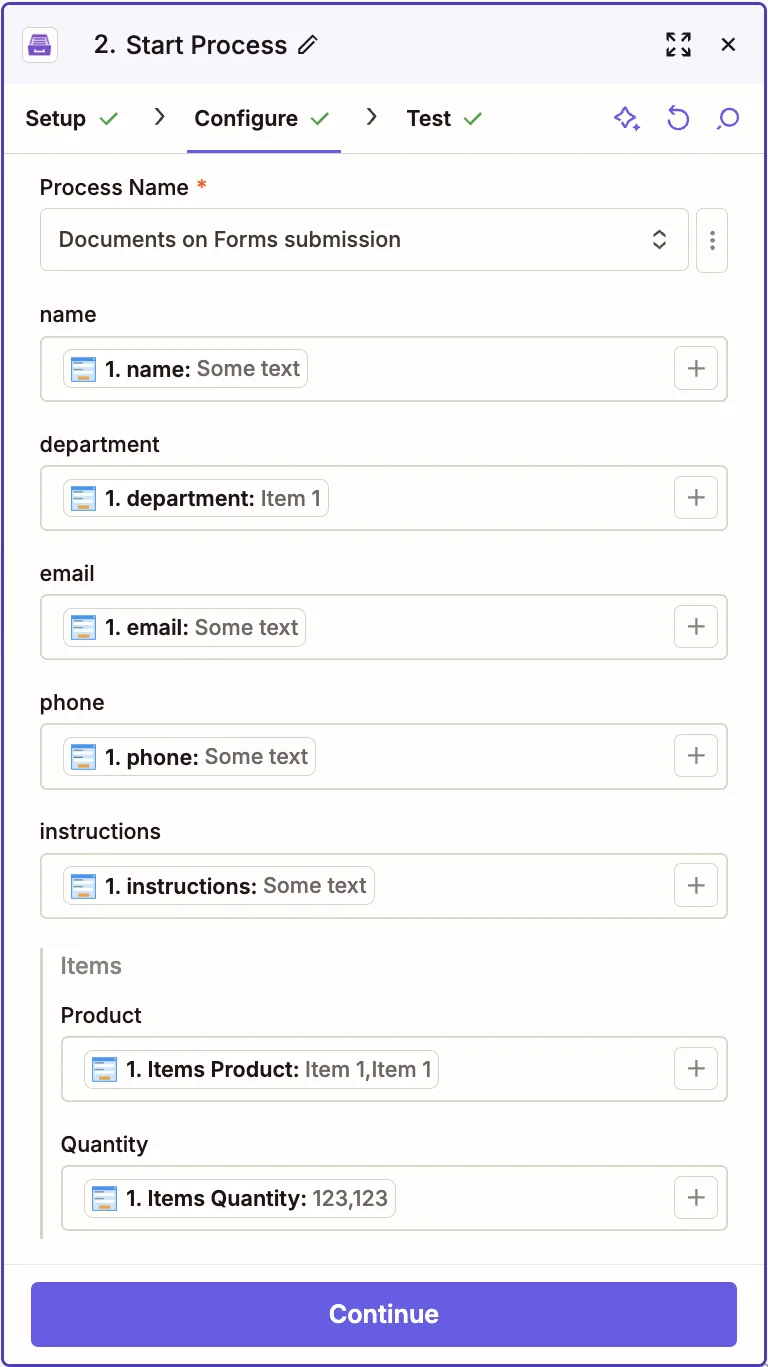Click the undo/refresh fields icon
Screen dimensions: 768x1367
click(678, 119)
